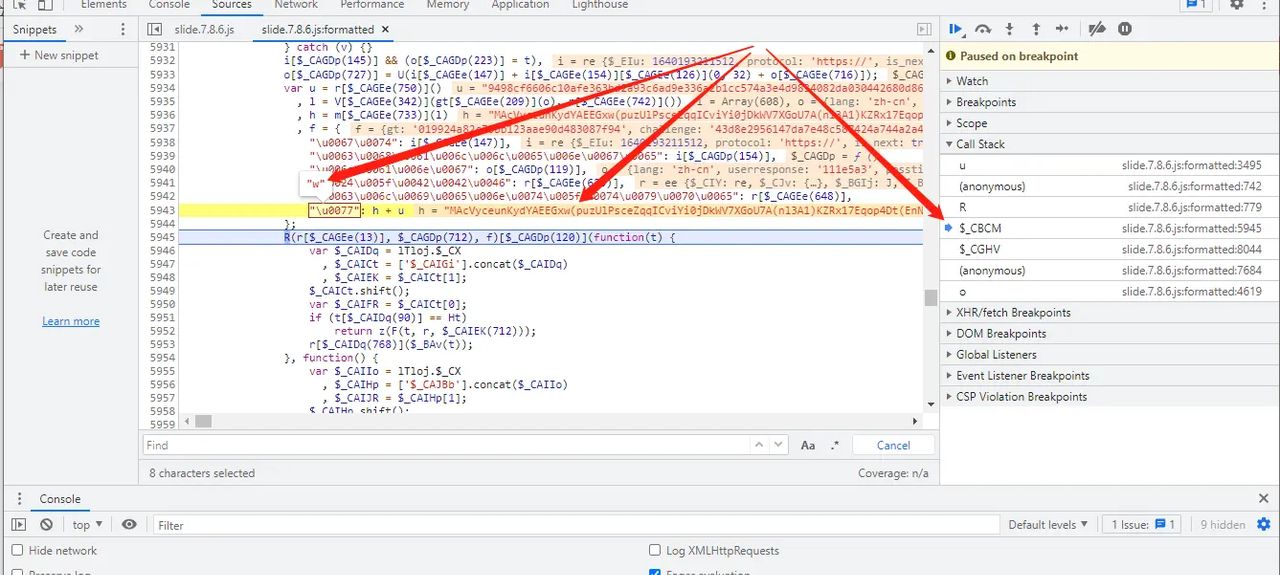Toggle match case in Find bar
The height and width of the screenshot is (575, 1280).
[x=808, y=446]
